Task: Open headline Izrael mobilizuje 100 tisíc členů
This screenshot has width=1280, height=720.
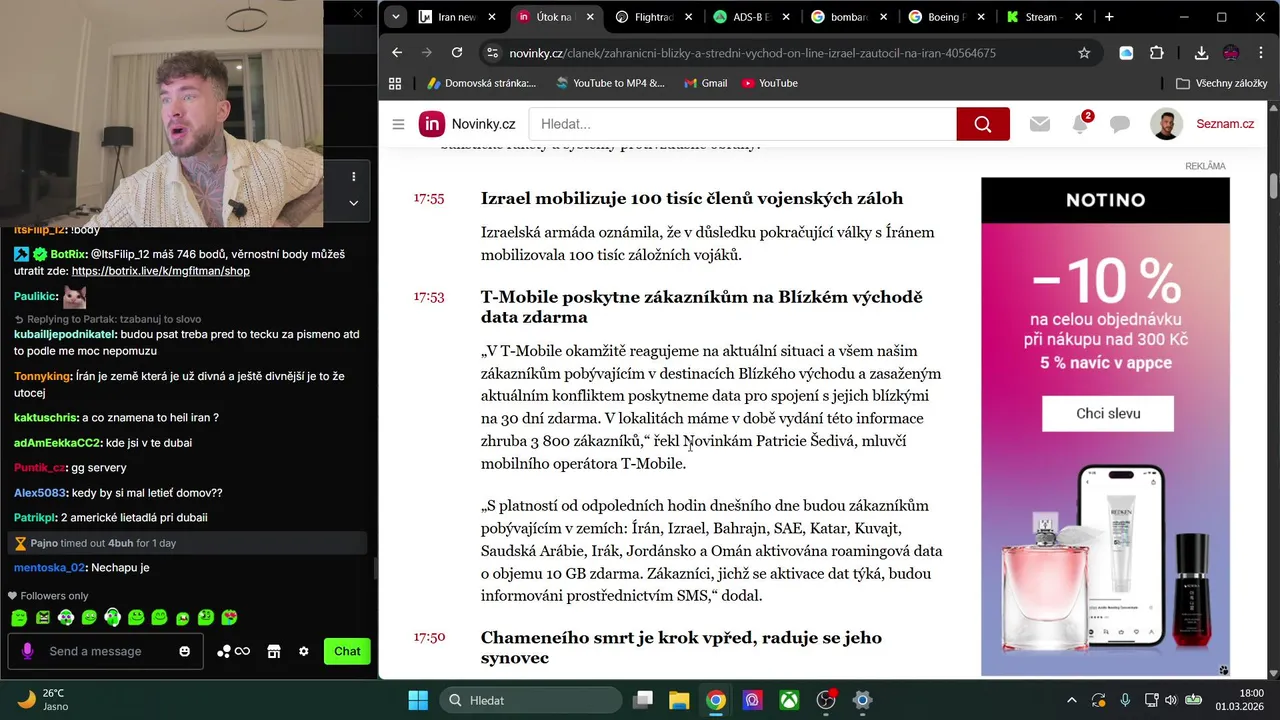Action: pyautogui.click(x=692, y=198)
